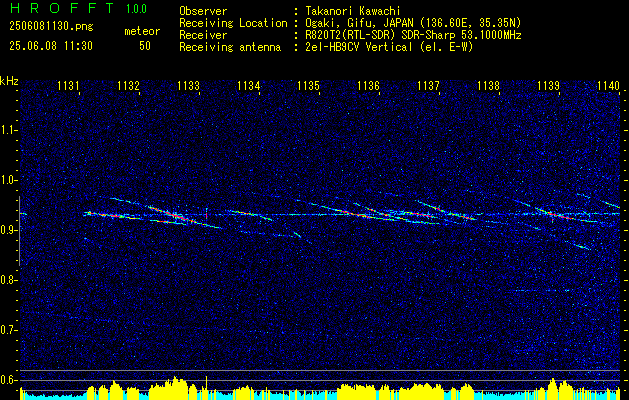This screenshot has height=400, width=629.
Task: Click the 1137 time axis marker
Action: pos(428,85)
